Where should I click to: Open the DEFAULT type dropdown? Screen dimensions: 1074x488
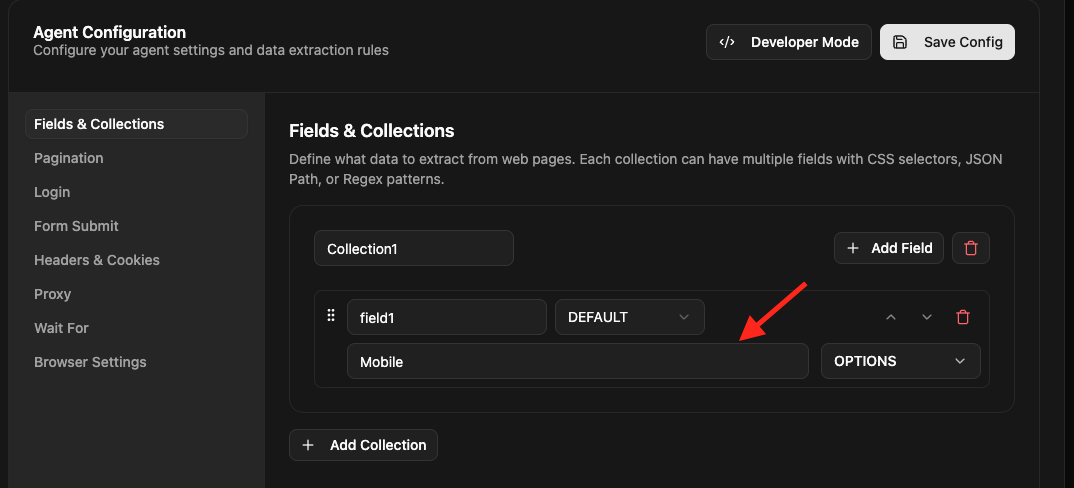629,317
